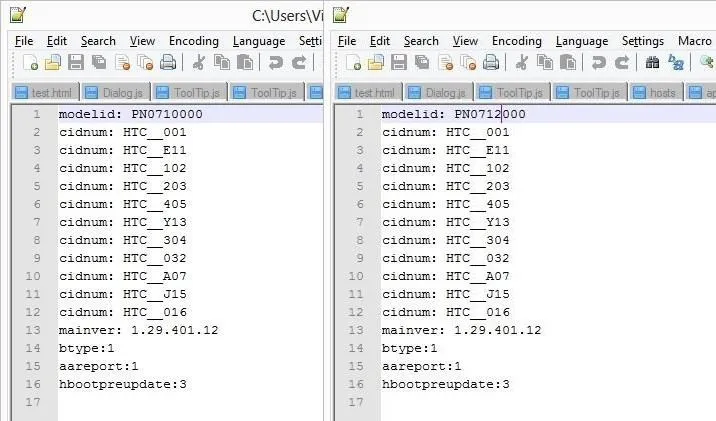Click 'cidnum: HTC__Y13' in right window
Image resolution: width=716 pixels, height=421 pixels.
pyautogui.click(x=445, y=222)
